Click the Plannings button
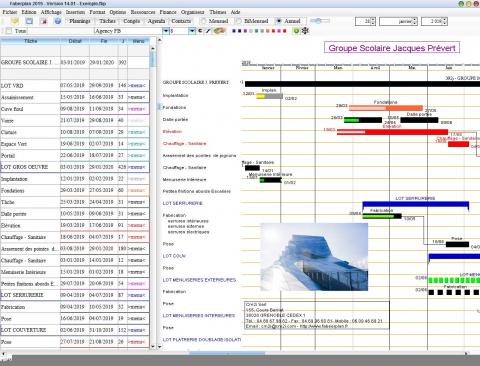Image resolution: width=480 pixels, height=366 pixels. pyautogui.click(x=80, y=21)
